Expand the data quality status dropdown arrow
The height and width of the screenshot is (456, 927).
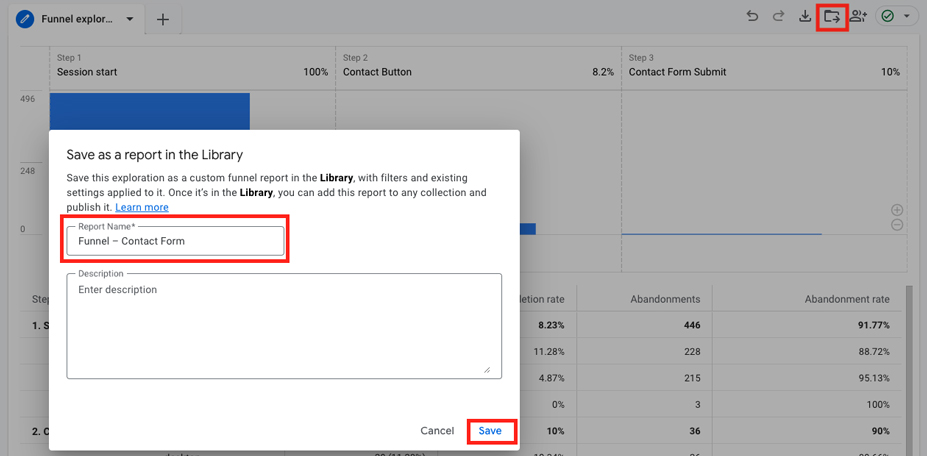pyautogui.click(x=906, y=17)
